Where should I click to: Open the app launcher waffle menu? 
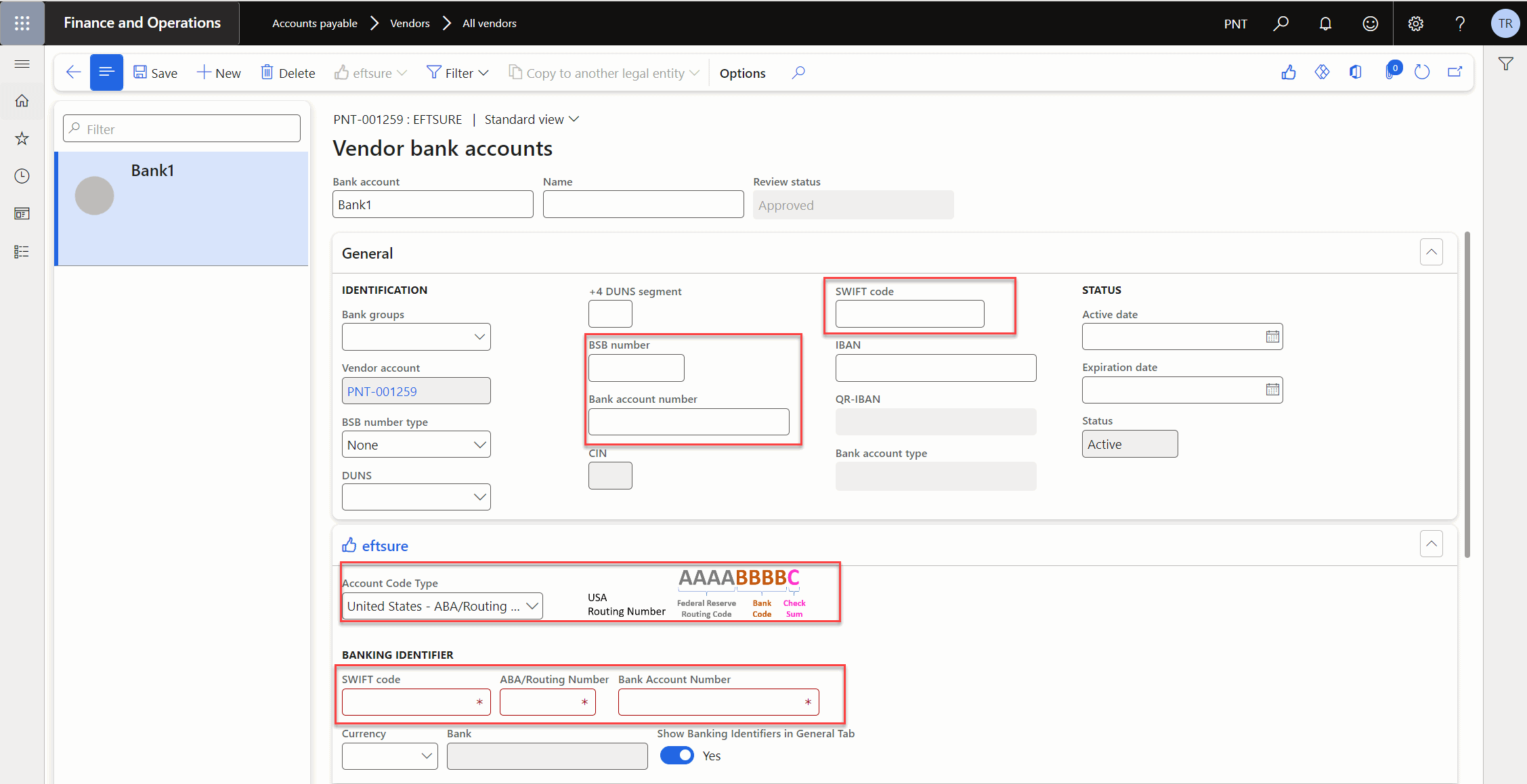tap(22, 23)
